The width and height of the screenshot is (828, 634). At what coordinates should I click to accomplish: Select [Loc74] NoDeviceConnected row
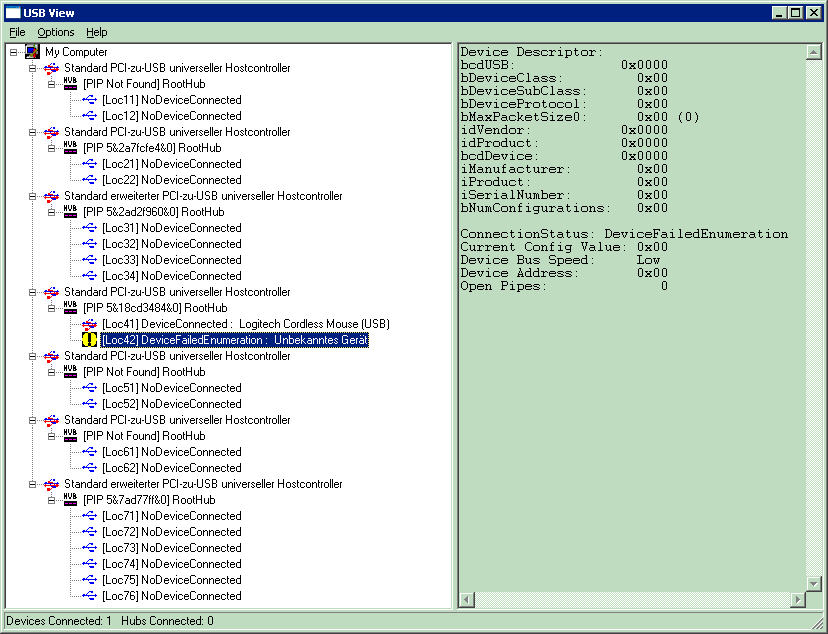[x=172, y=564]
